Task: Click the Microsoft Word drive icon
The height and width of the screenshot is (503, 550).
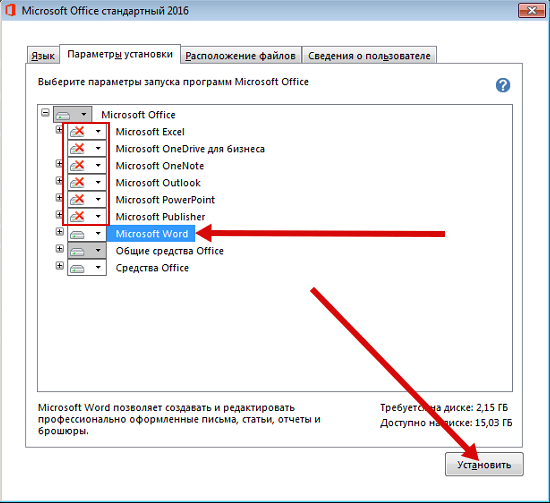Action: click(x=77, y=234)
